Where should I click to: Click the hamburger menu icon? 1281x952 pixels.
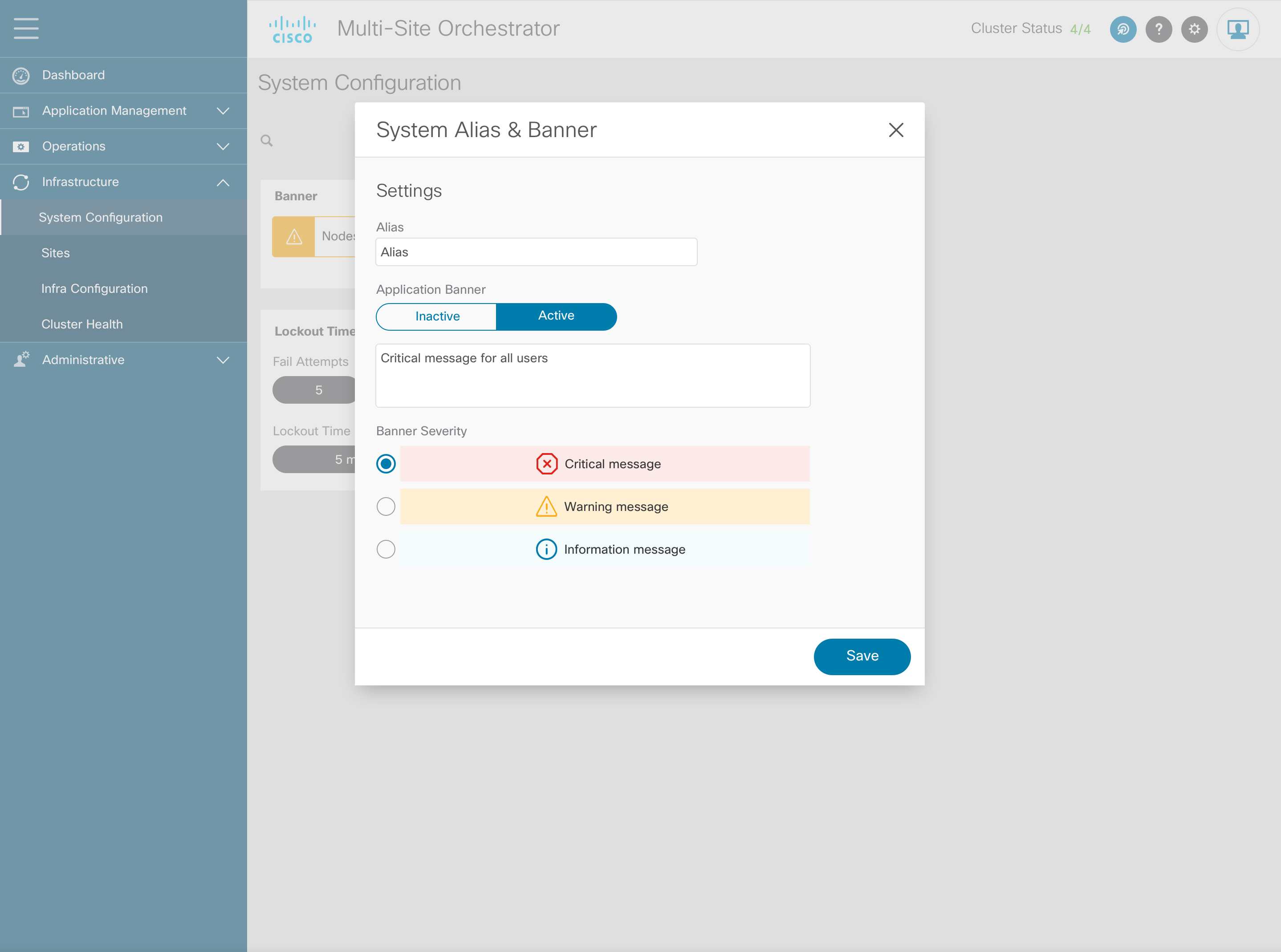(26, 28)
